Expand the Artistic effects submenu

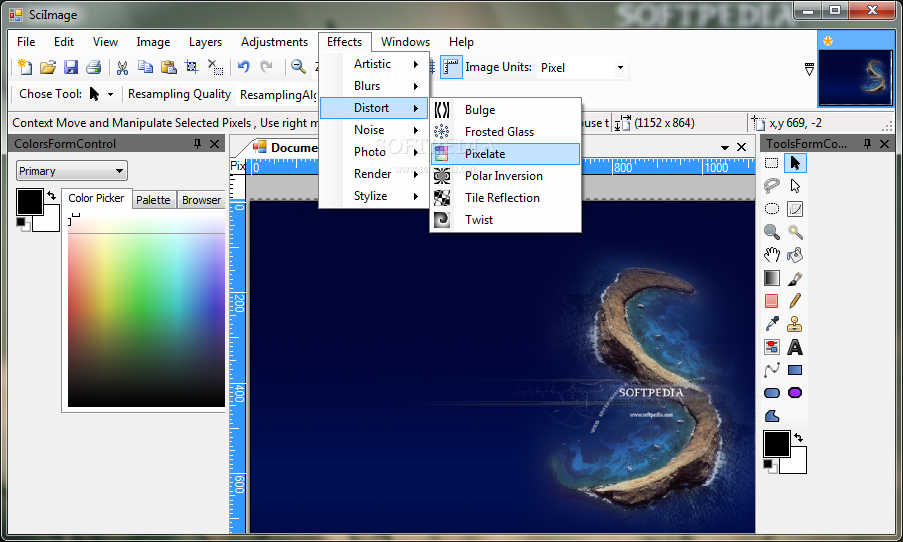pos(374,64)
